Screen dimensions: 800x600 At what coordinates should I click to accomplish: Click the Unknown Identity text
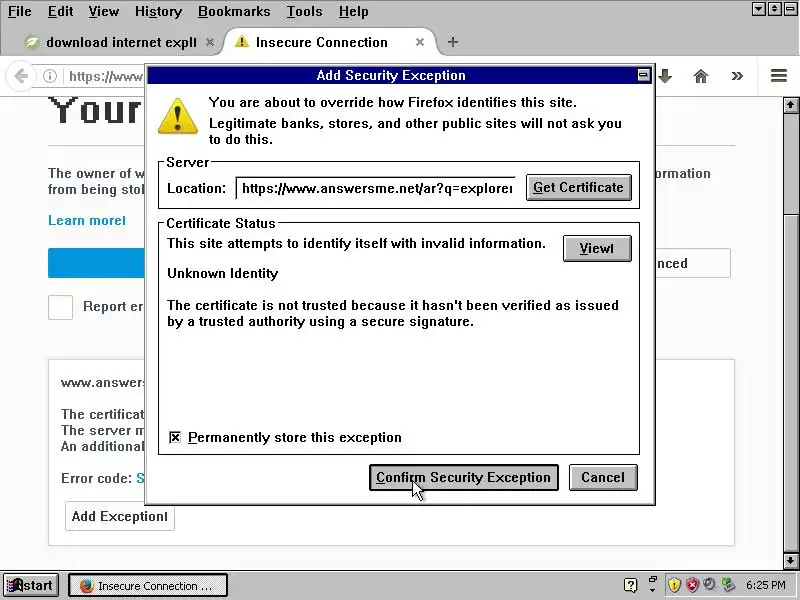pyautogui.click(x=222, y=273)
